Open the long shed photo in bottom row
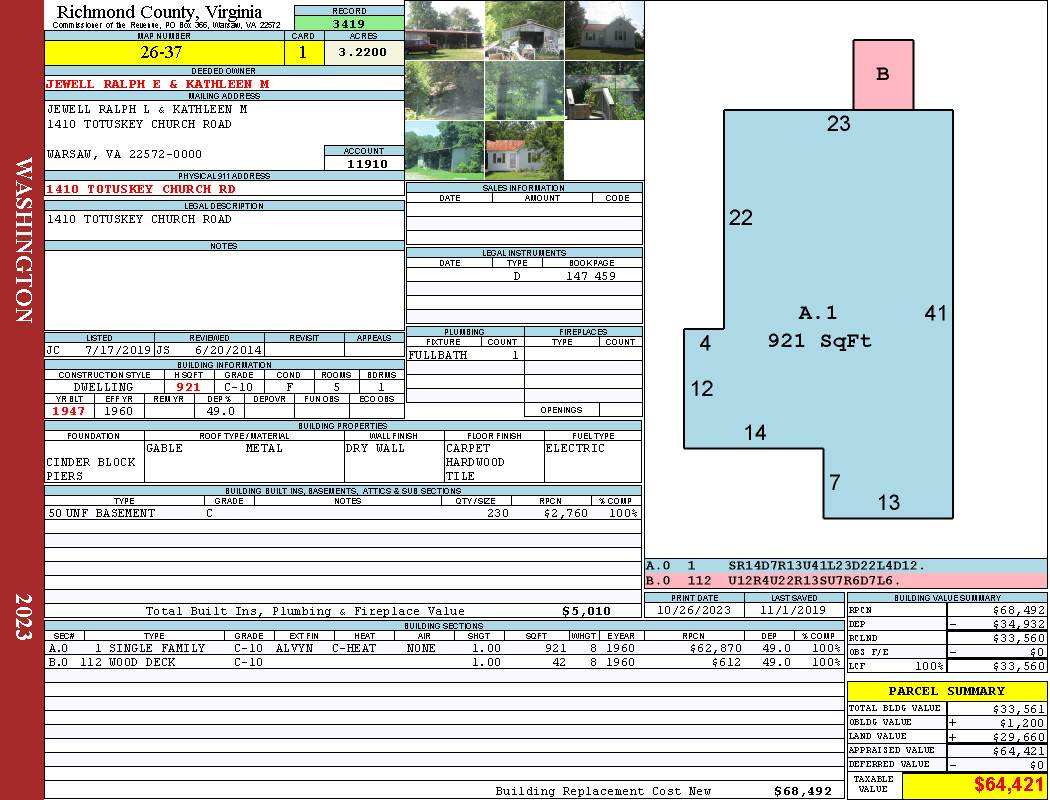Screen dimensions: 1050x800 445,151
